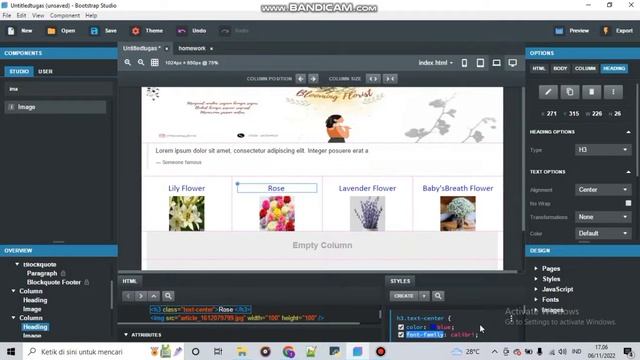Undo the last change

[x=182, y=31]
